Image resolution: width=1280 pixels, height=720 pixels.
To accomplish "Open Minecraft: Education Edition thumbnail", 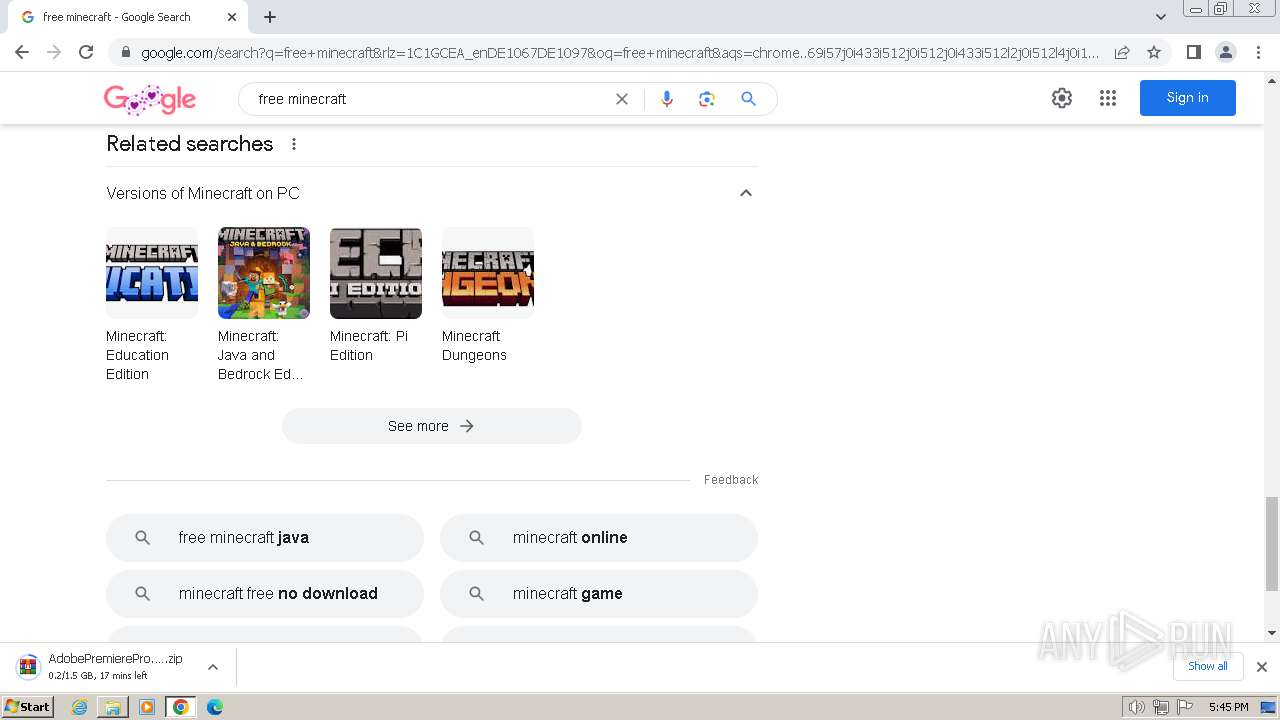I will pyautogui.click(x=152, y=273).
